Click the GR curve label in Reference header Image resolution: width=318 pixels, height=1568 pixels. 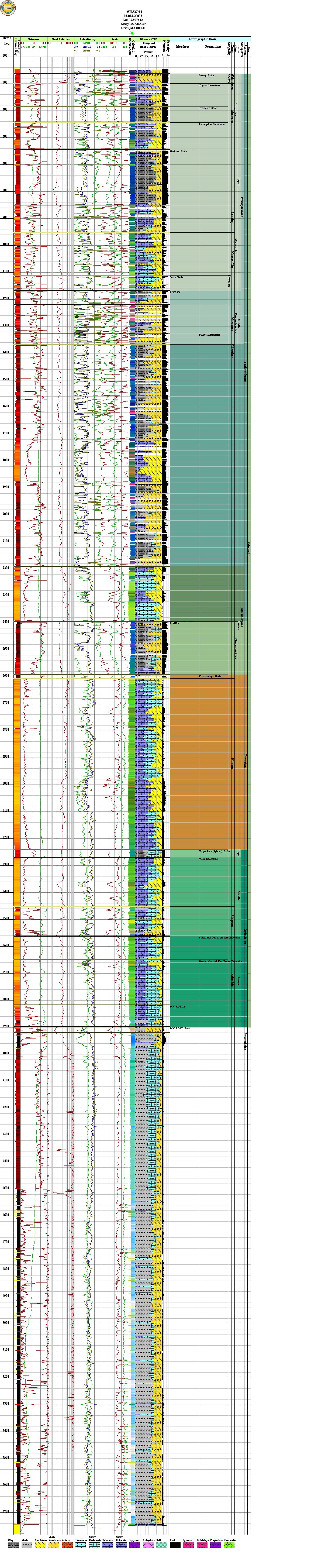(x=33, y=43)
